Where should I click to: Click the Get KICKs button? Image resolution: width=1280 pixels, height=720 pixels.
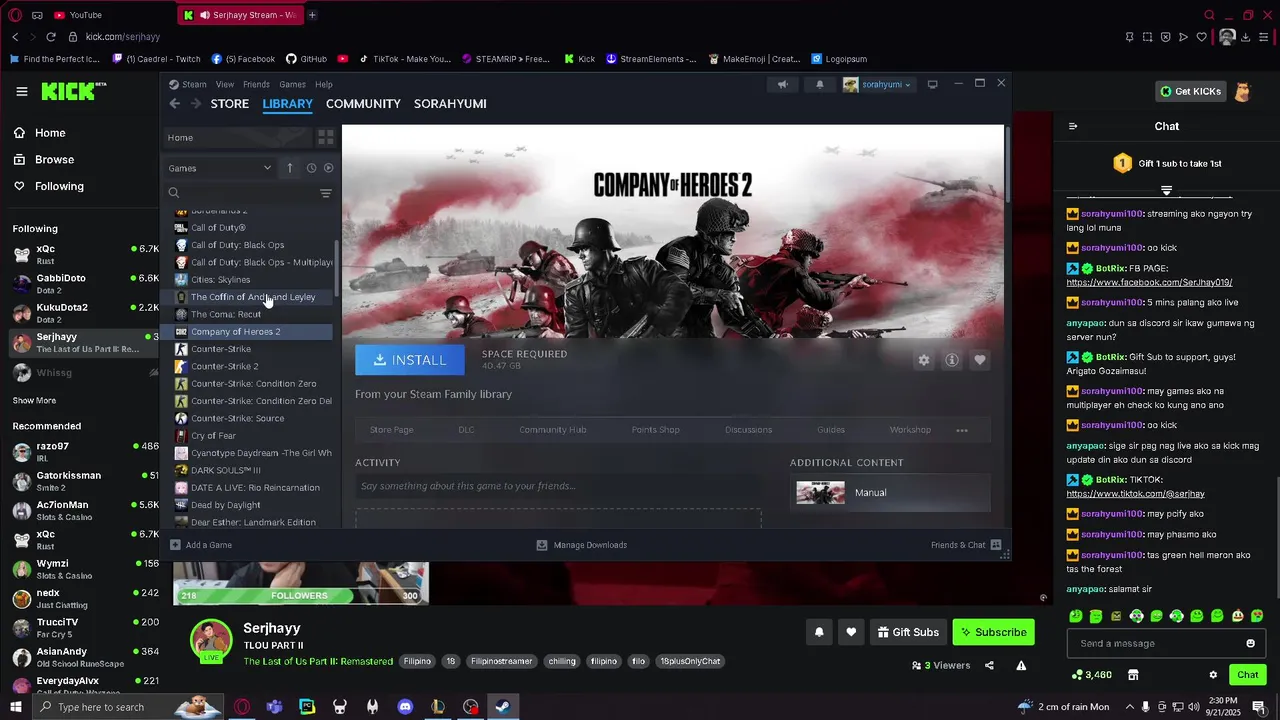point(1190,91)
